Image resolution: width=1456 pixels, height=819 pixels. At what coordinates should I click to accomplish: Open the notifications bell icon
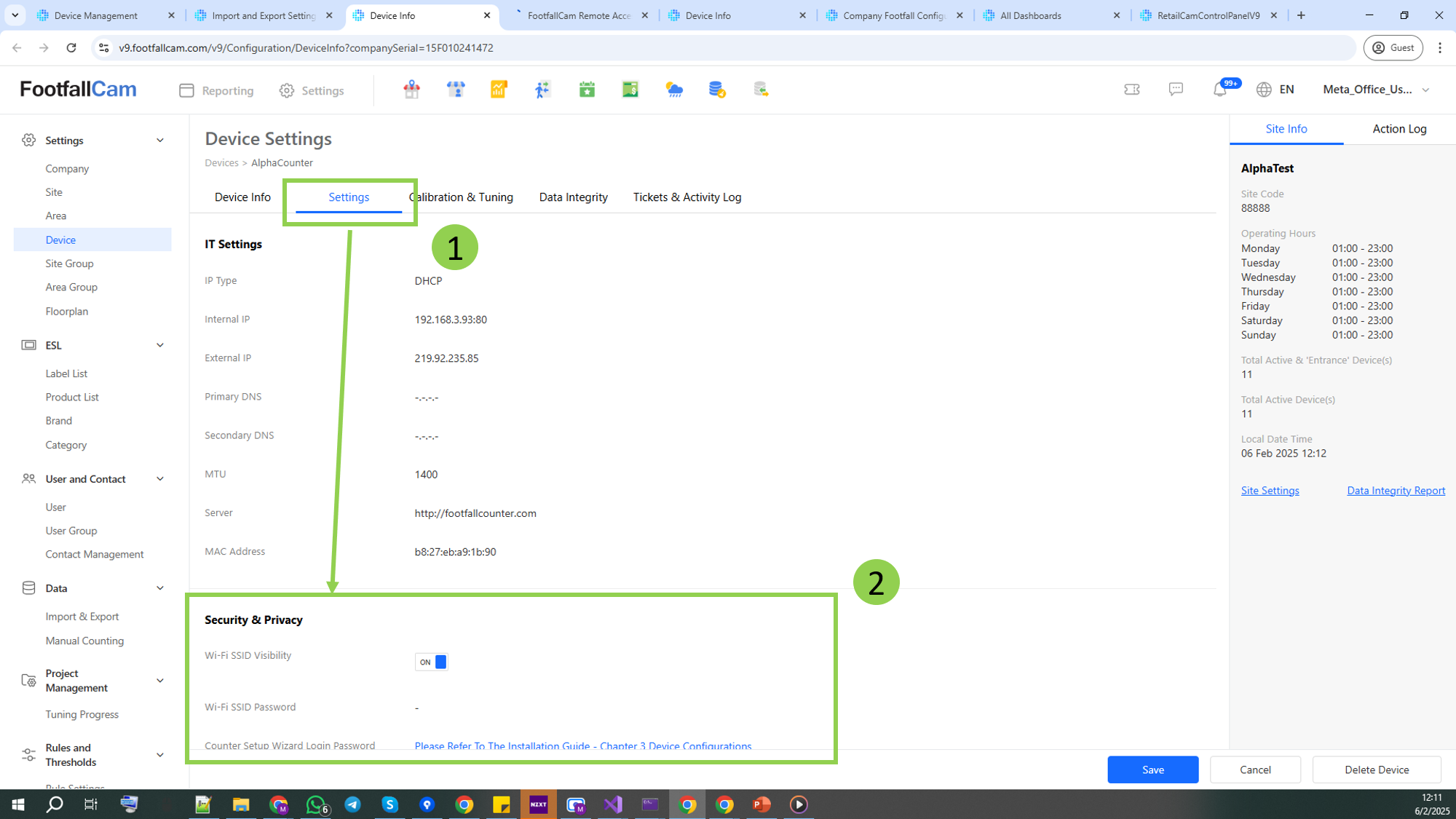point(1220,90)
